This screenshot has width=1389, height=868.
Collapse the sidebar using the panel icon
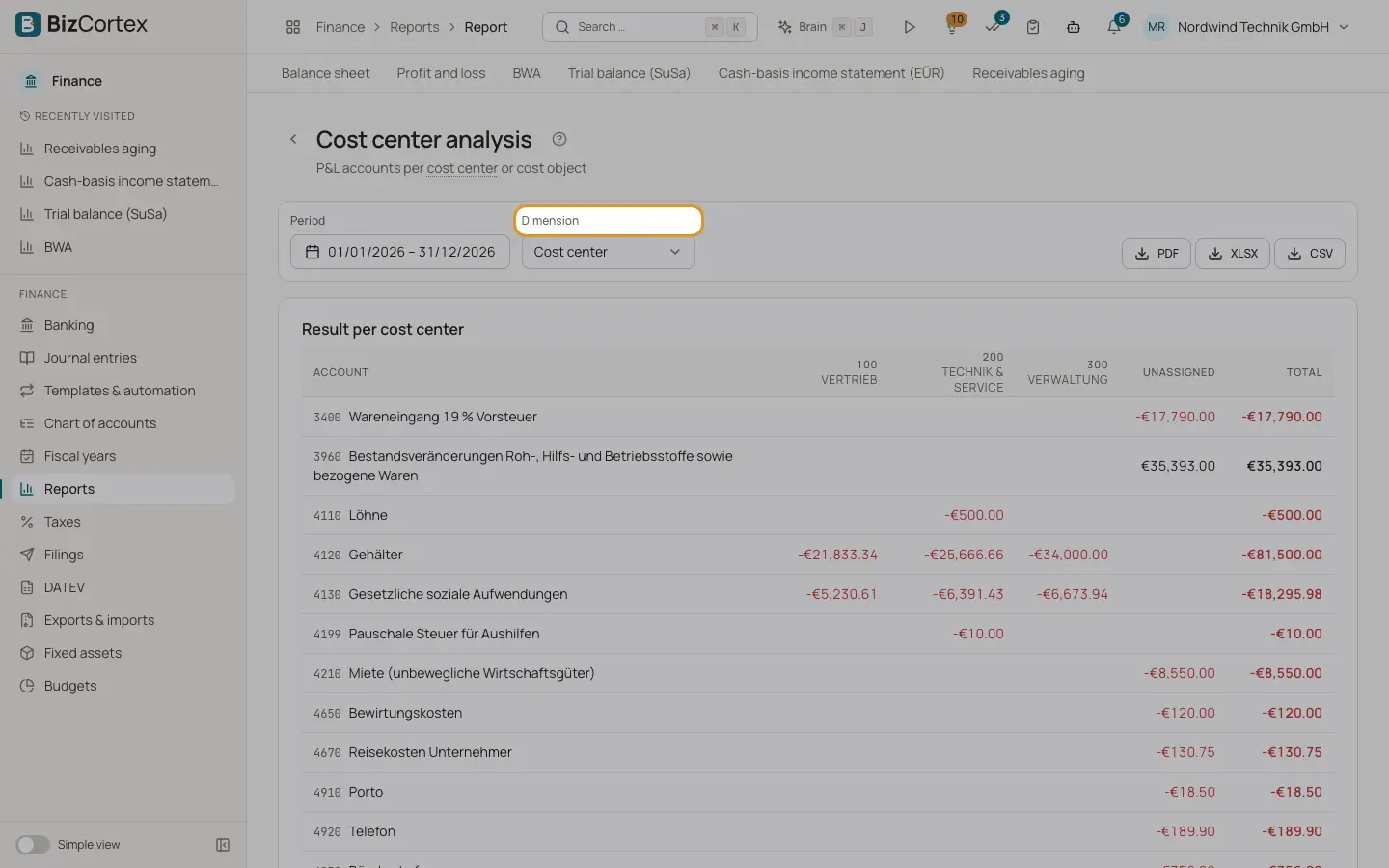click(x=223, y=845)
